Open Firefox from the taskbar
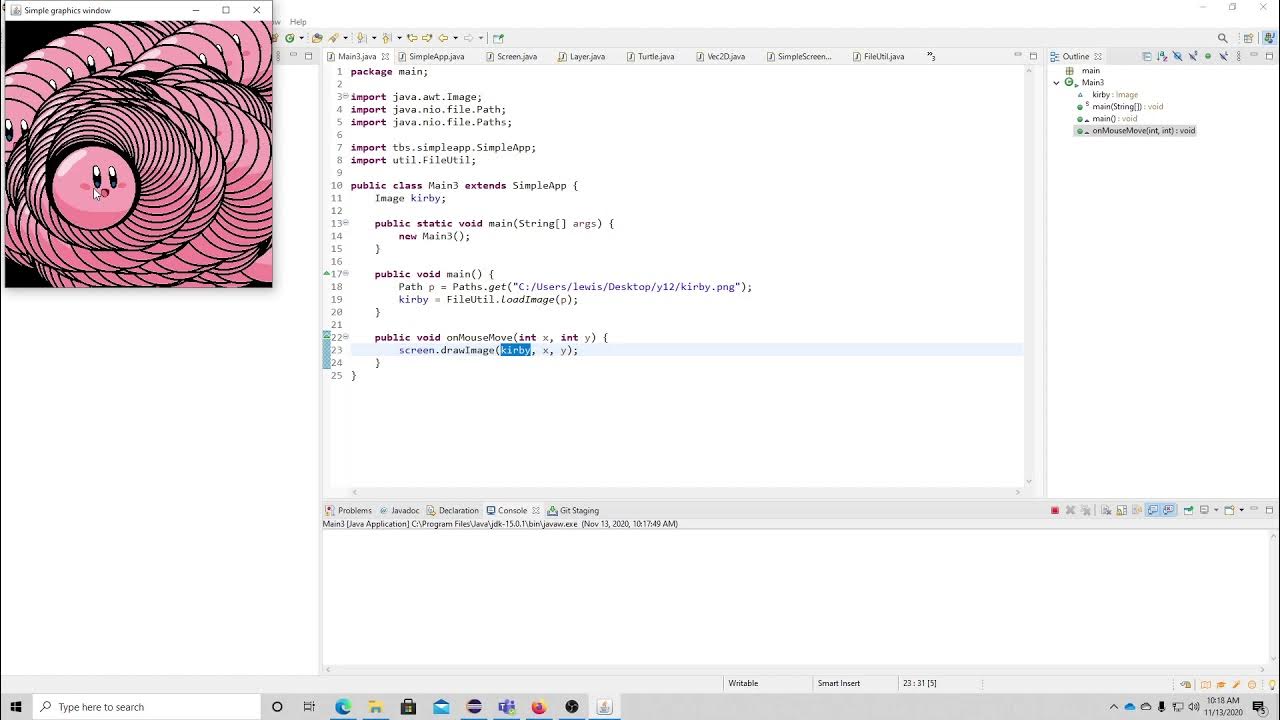 pos(539,707)
